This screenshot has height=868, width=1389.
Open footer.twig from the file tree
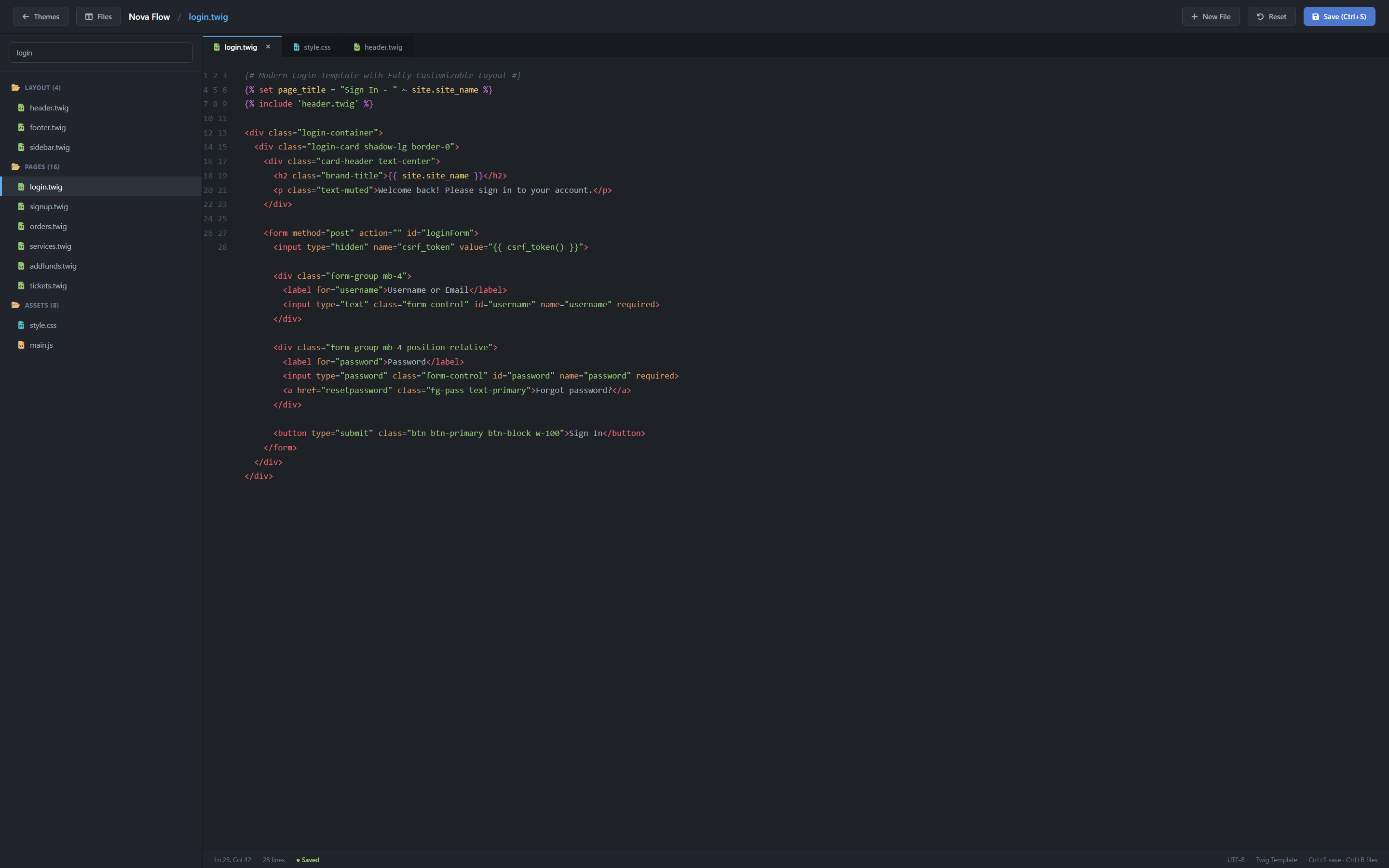pyautogui.click(x=100, y=127)
